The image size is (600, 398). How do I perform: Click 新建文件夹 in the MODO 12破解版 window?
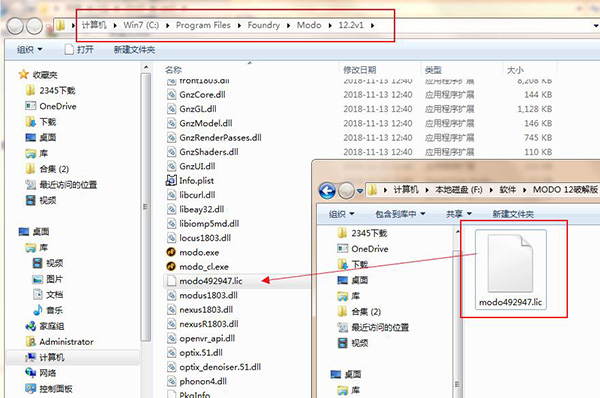point(513,214)
